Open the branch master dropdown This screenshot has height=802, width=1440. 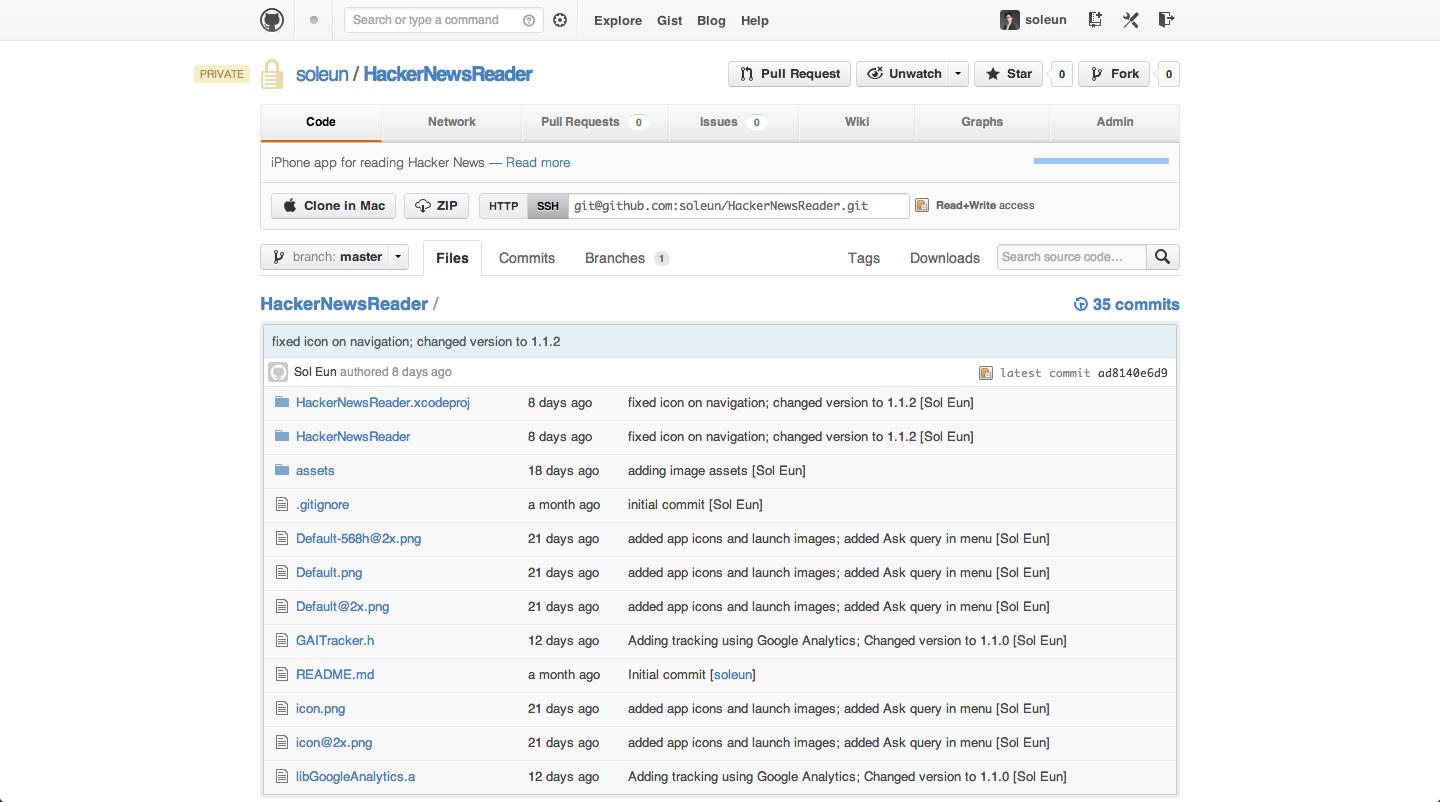334,257
